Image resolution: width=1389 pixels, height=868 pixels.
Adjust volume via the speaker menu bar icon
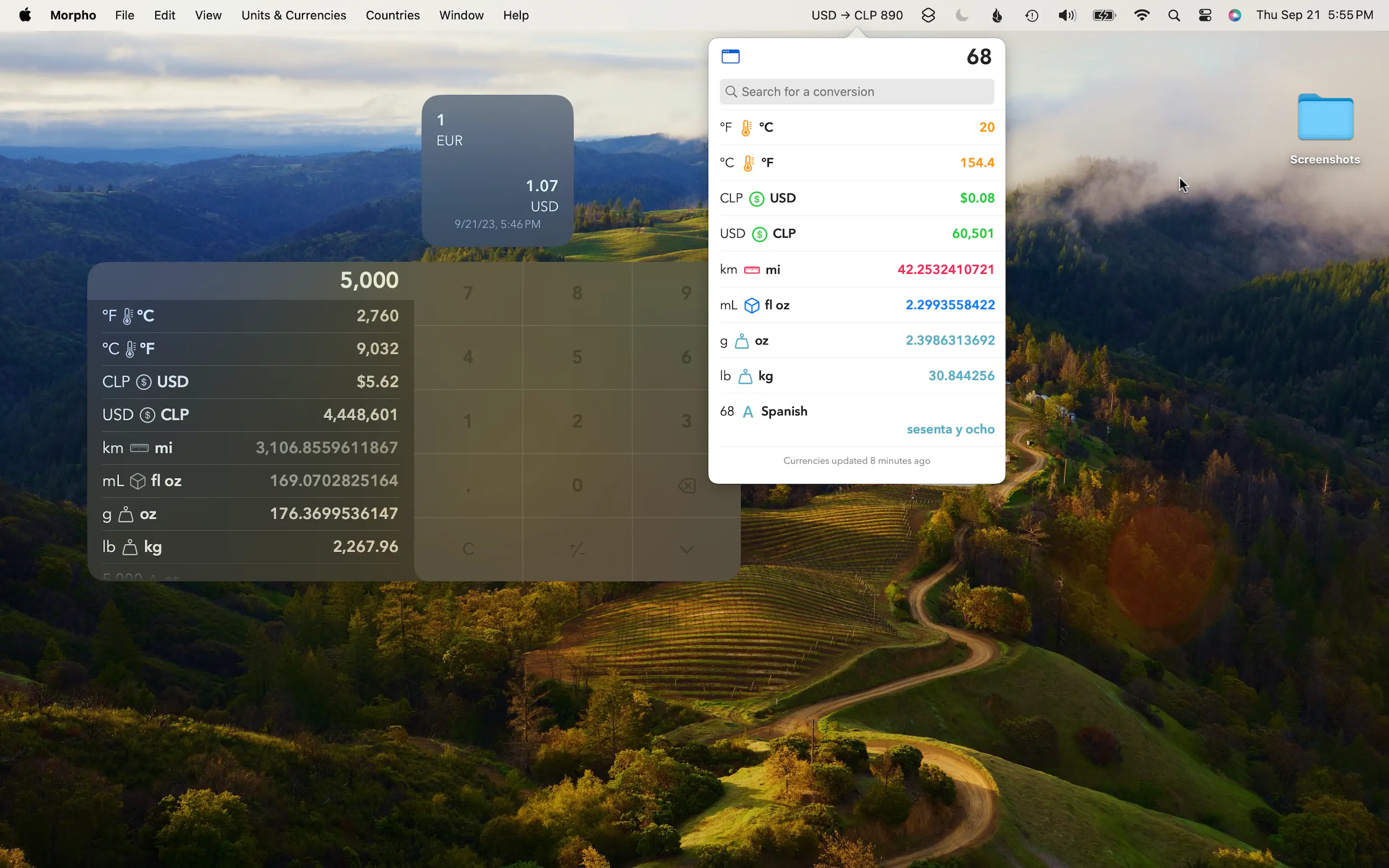pos(1066,15)
